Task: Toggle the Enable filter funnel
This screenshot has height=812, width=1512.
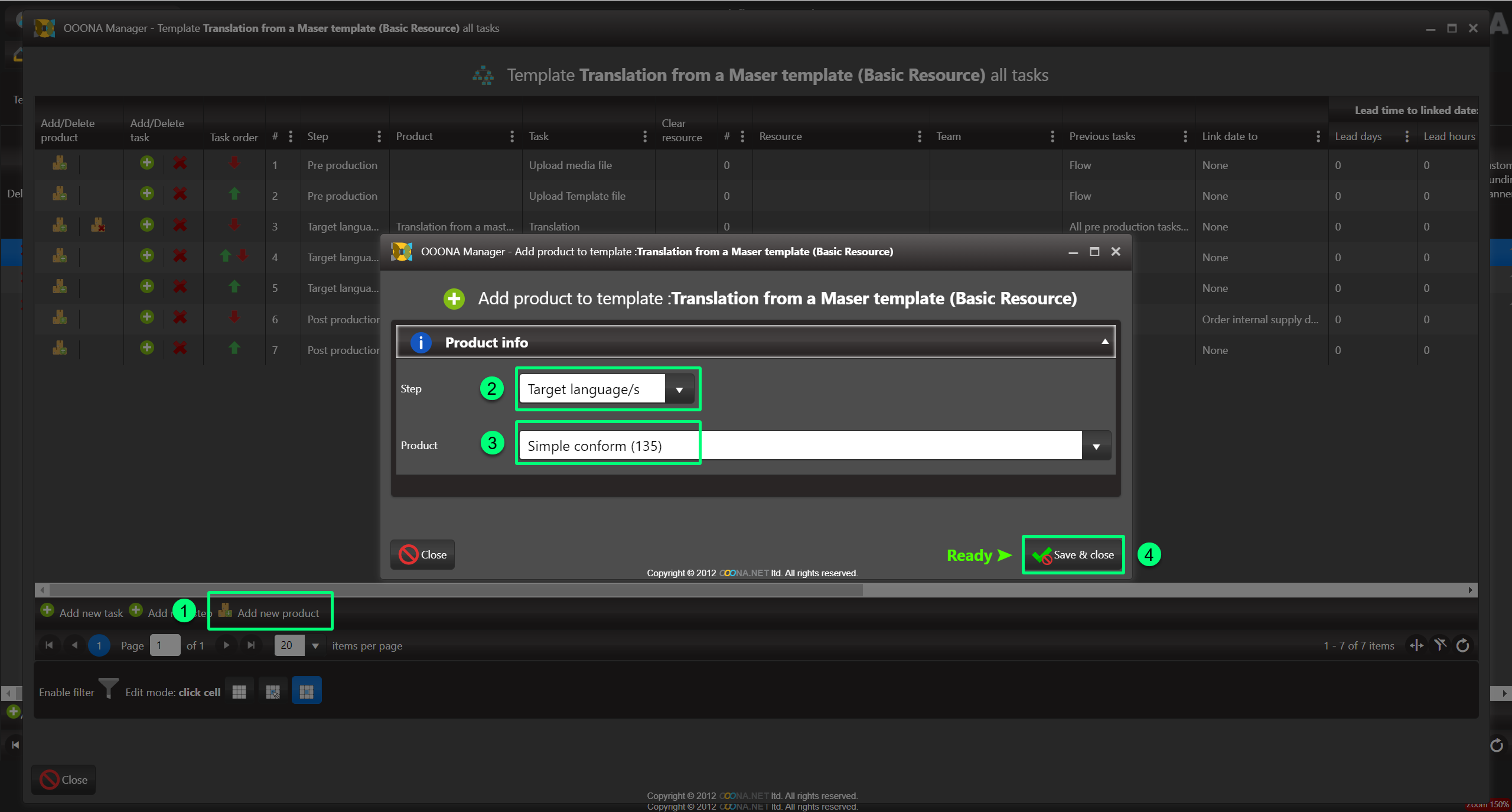Action: [x=109, y=689]
